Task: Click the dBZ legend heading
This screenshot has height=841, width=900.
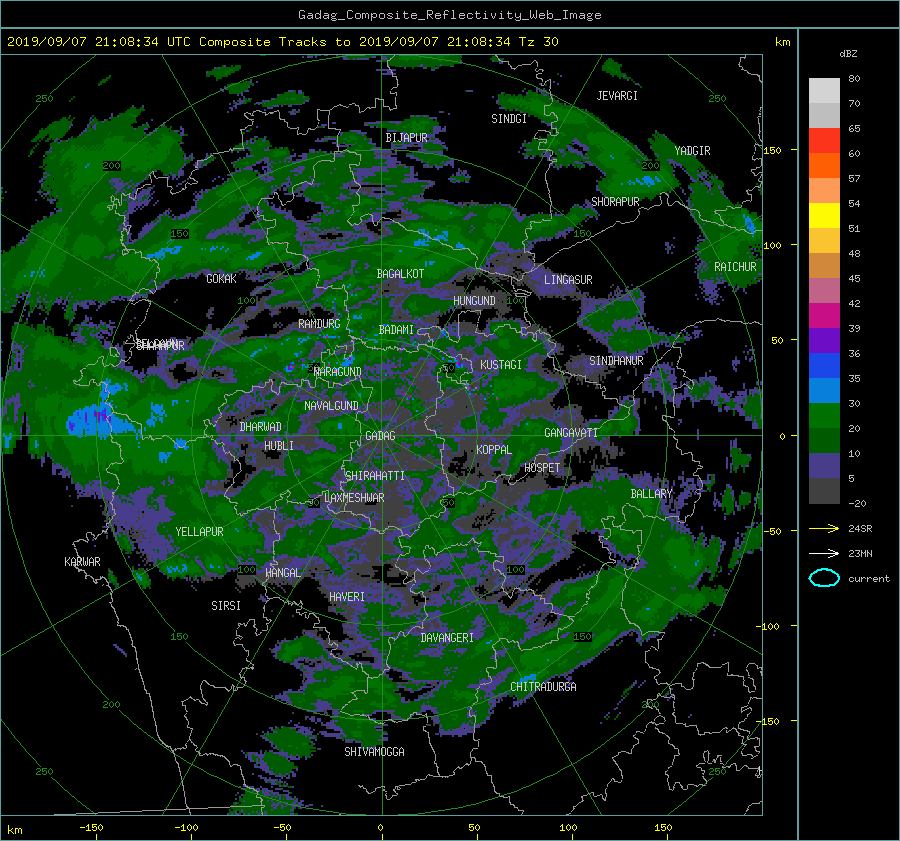Action: point(848,53)
